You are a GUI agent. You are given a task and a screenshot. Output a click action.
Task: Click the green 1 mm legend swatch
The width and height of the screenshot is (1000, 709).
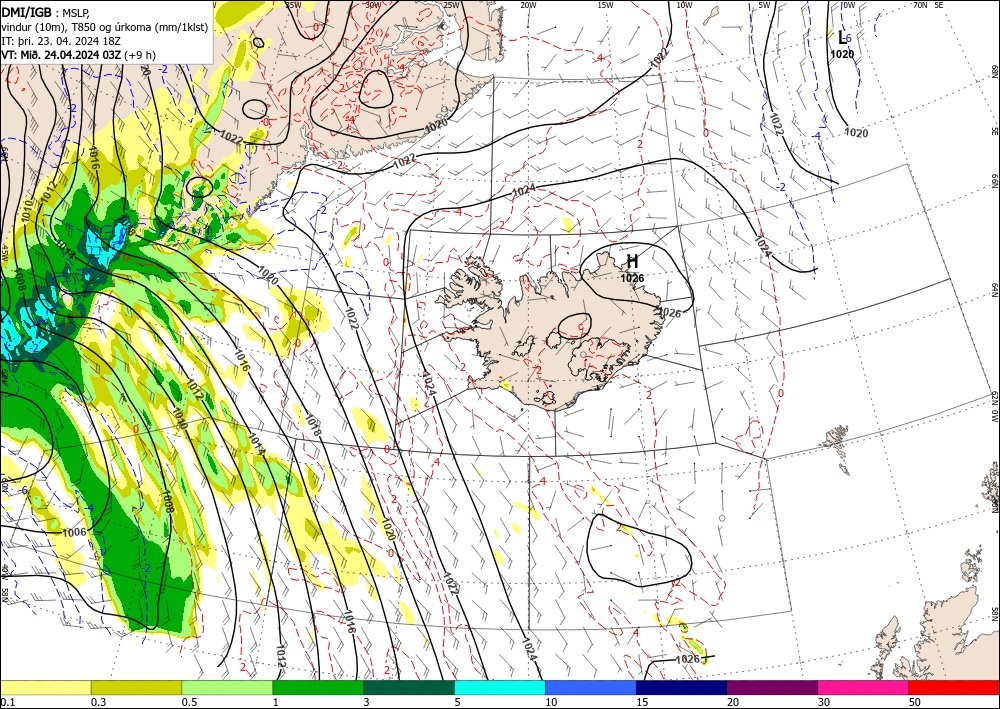point(318,687)
